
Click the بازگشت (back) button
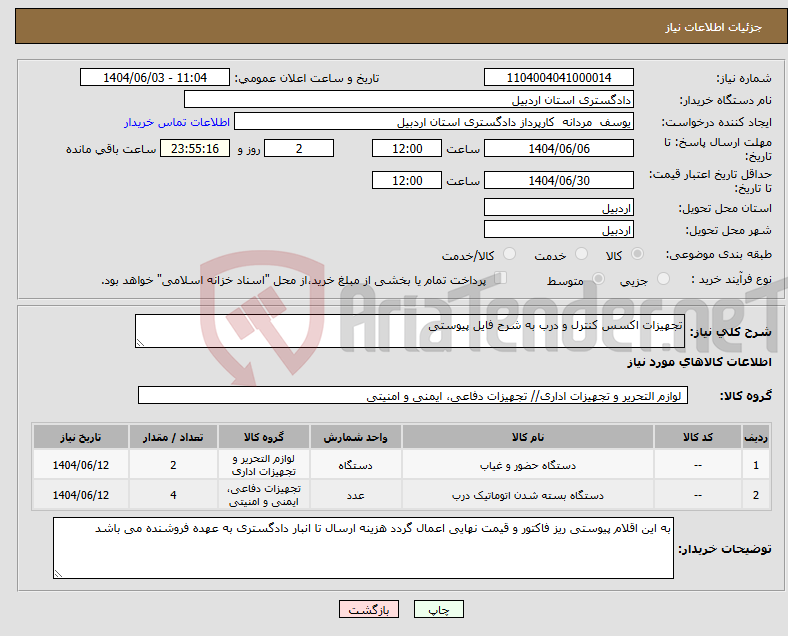tap(369, 609)
